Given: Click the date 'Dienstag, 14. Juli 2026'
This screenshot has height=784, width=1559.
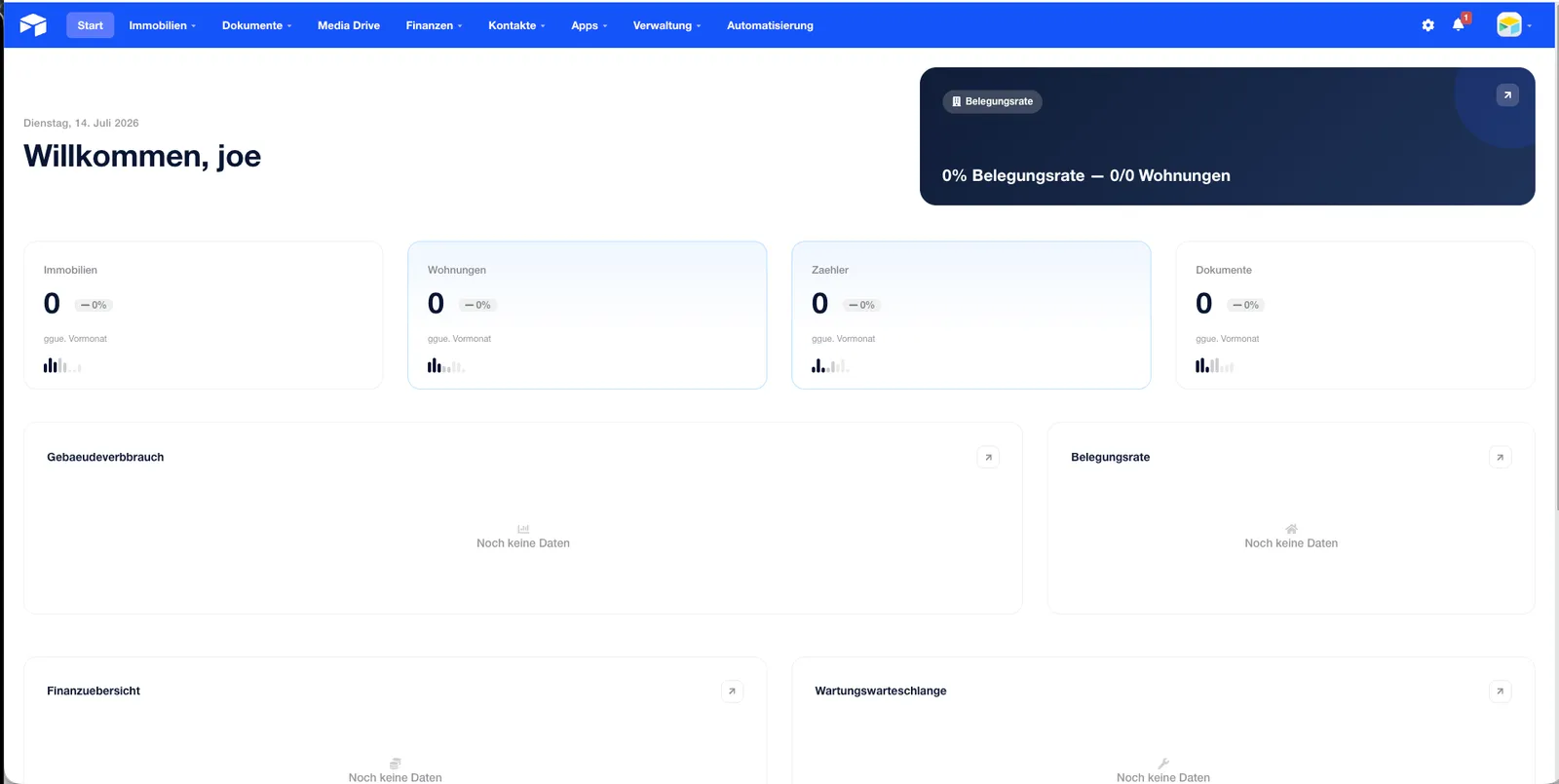Looking at the screenshot, I should [x=81, y=123].
